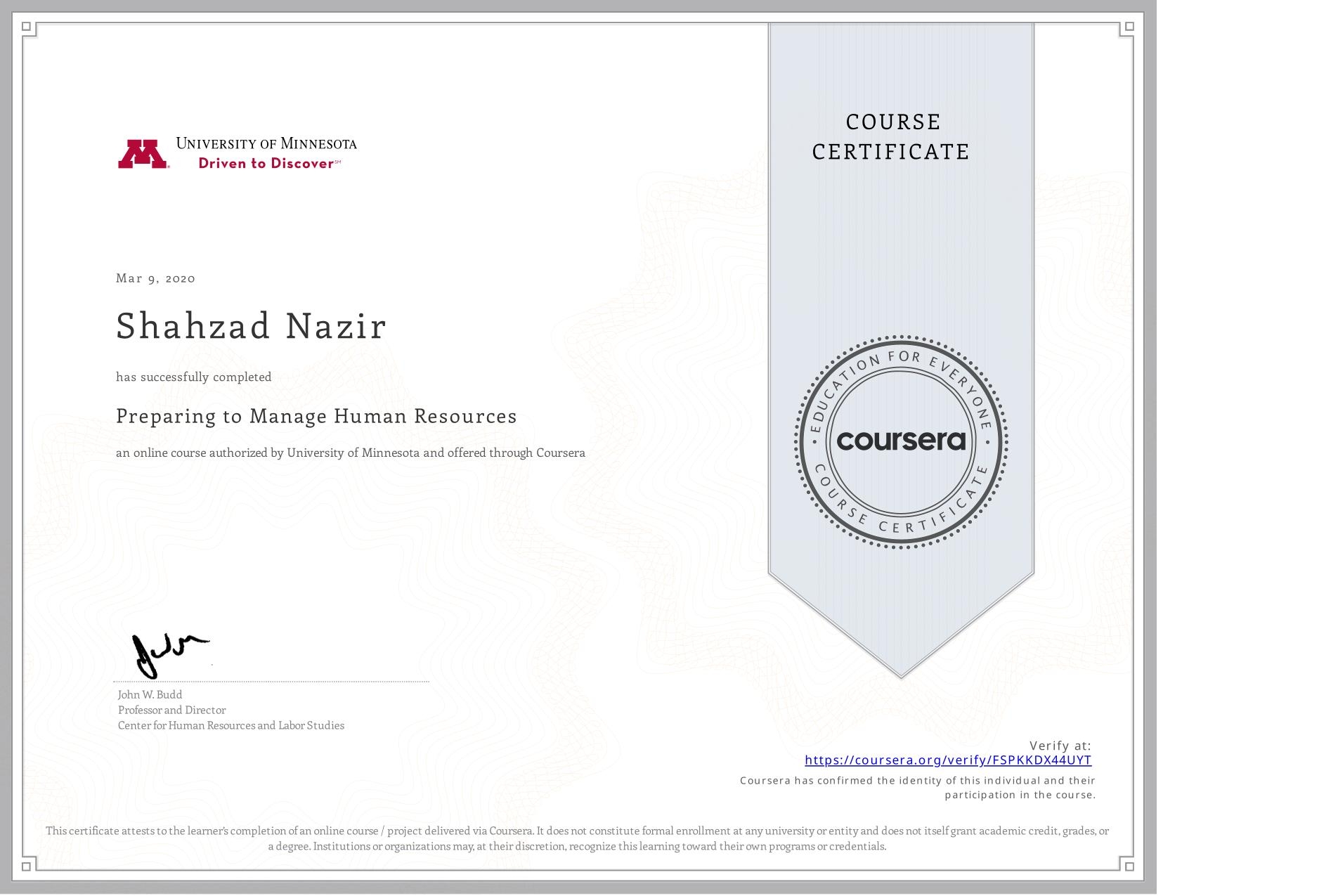
Task: Click 'Coursera has confirmed the identity' statement
Action: tap(918, 788)
